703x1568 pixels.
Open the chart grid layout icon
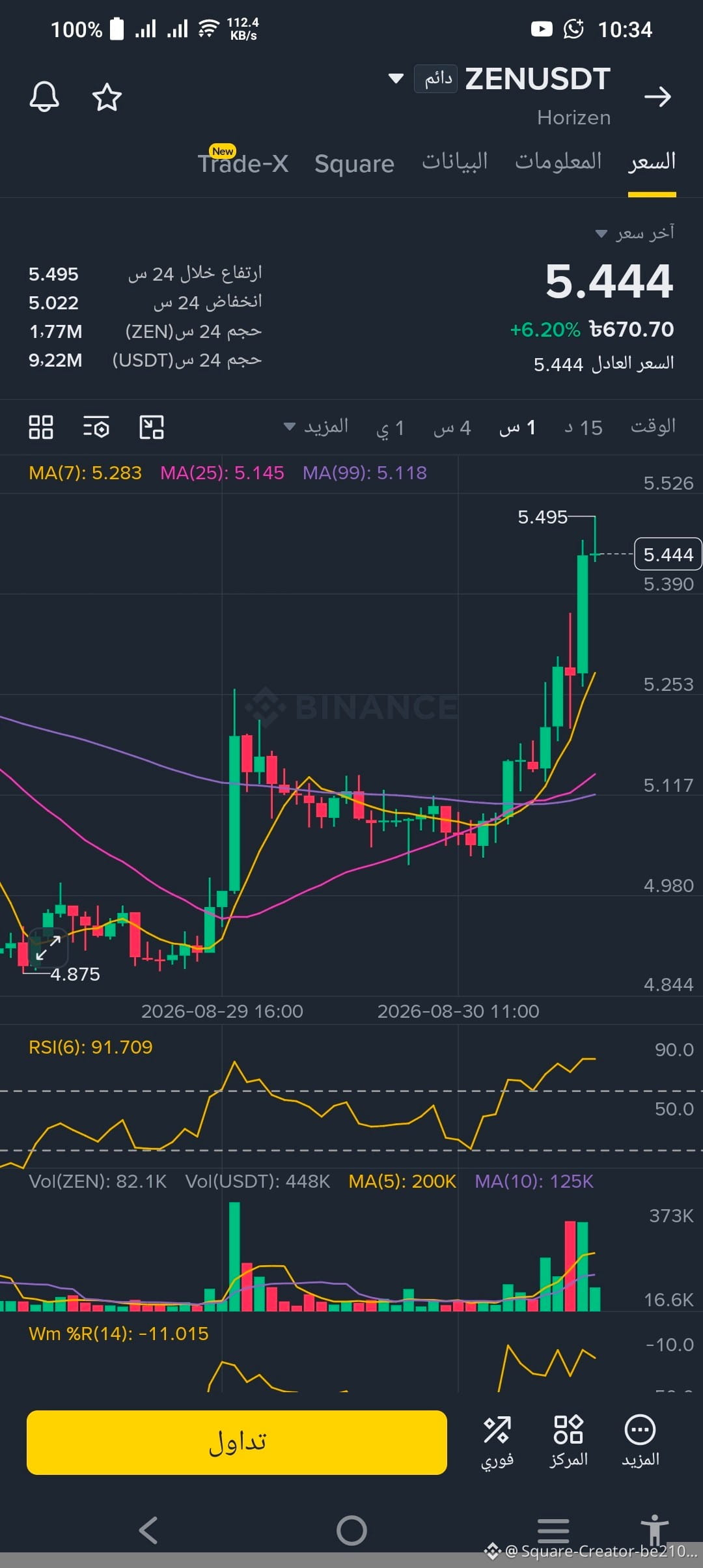(41, 427)
